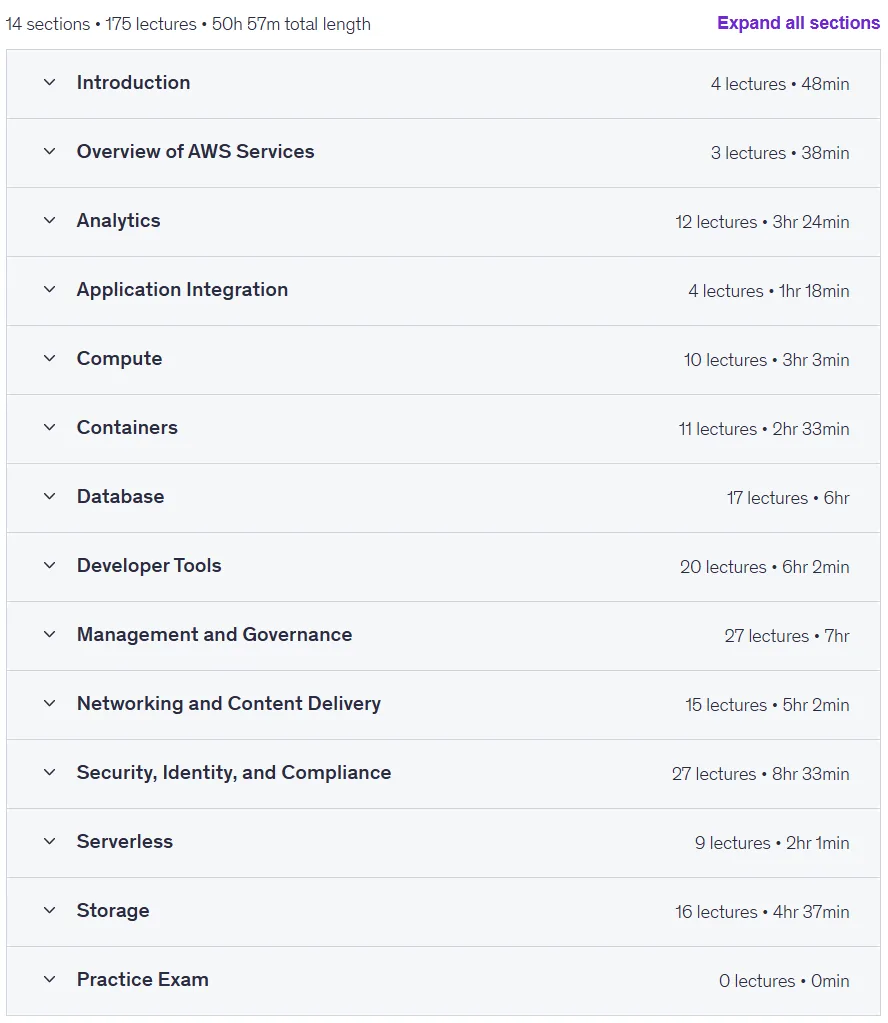Open the Serverless section title
The width and height of the screenshot is (888, 1023).
pos(125,842)
